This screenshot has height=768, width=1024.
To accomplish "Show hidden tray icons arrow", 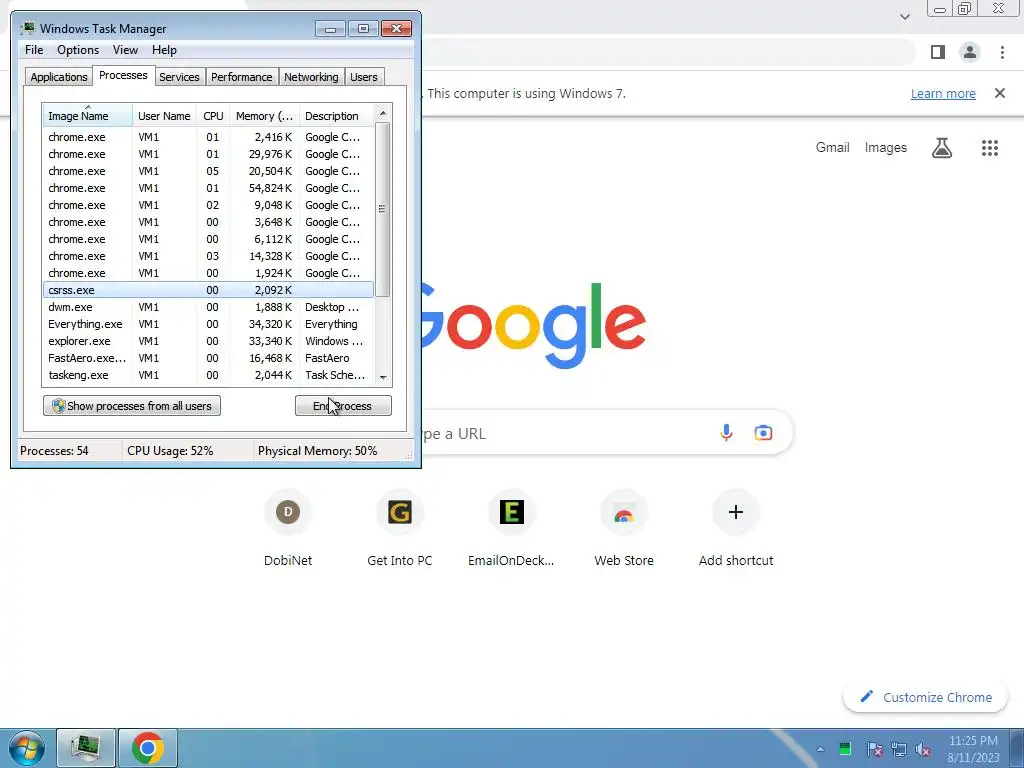I will click(820, 749).
